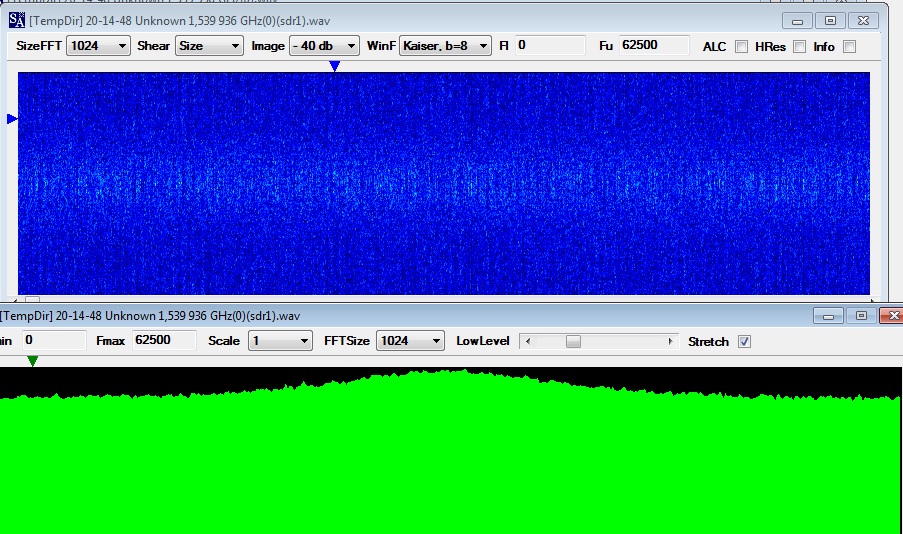The height and width of the screenshot is (534, 903).
Task: Click the blue triangle marker above spectrogram
Action: click(335, 66)
